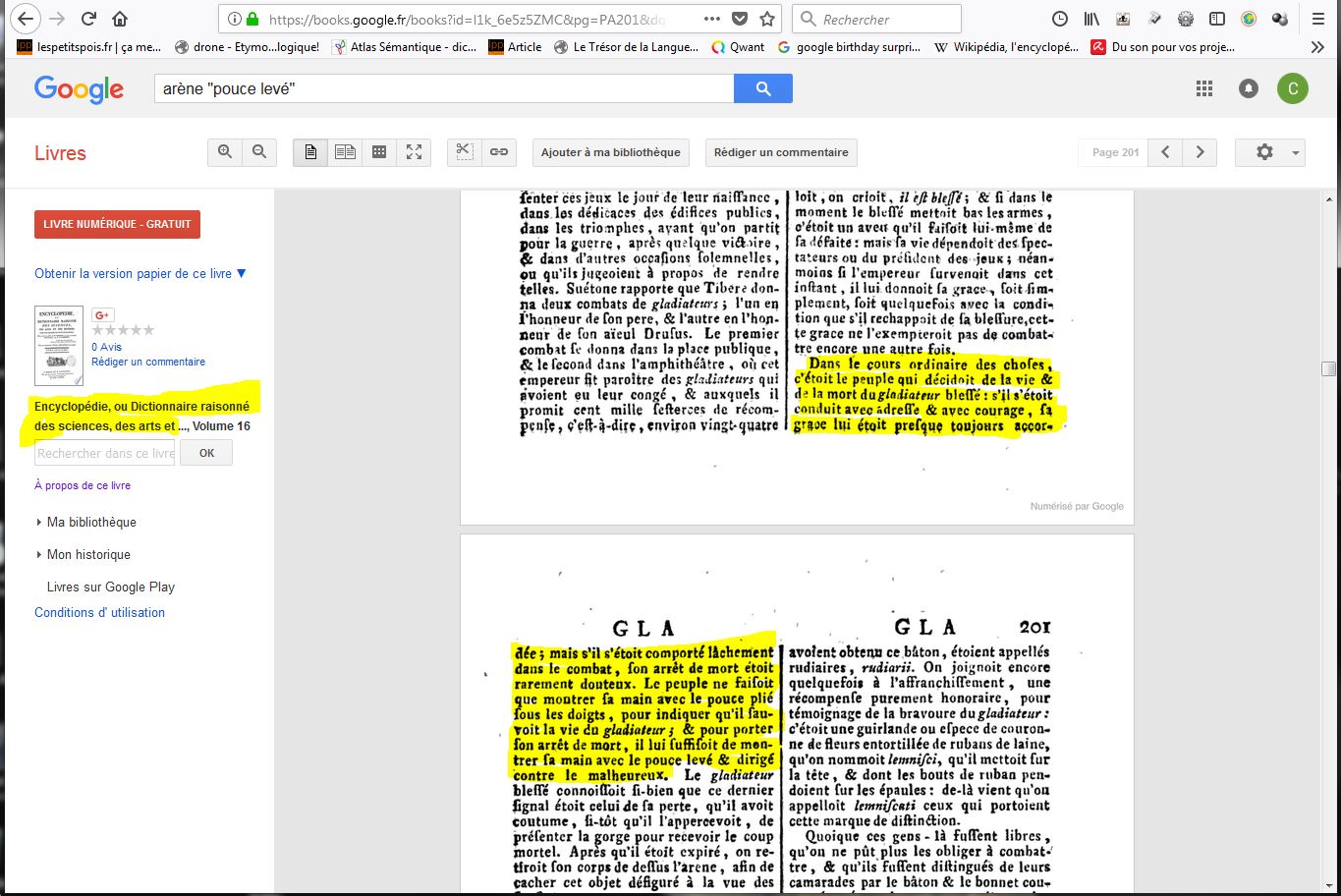Click 'Ajouter à ma bibliothèque' button

610,152
